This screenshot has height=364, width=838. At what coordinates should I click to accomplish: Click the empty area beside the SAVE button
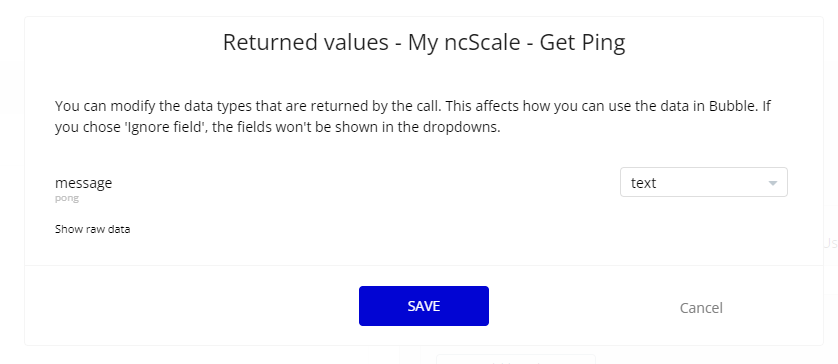tap(192, 306)
